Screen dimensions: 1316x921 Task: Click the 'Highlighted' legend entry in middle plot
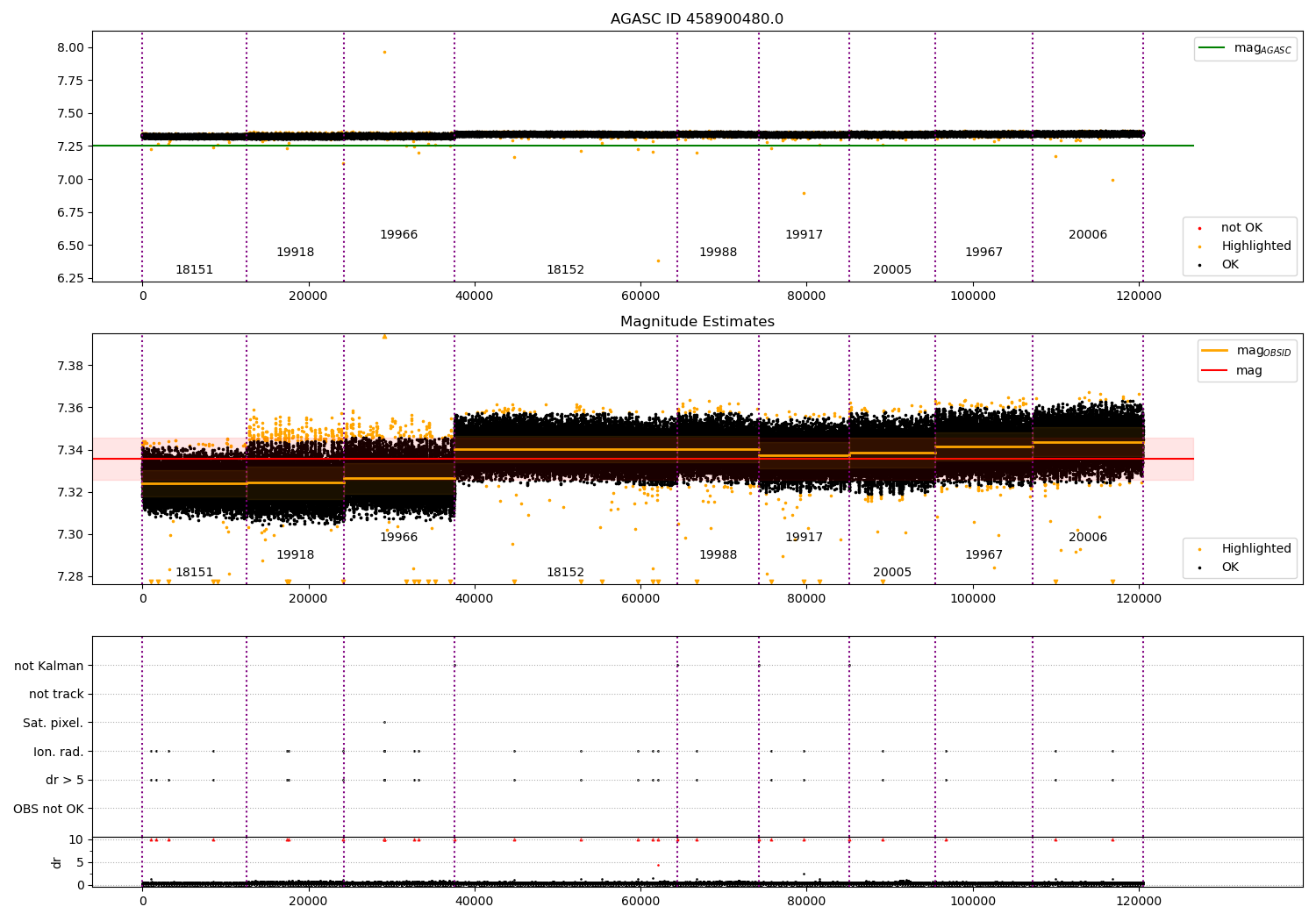pyautogui.click(x=1238, y=549)
